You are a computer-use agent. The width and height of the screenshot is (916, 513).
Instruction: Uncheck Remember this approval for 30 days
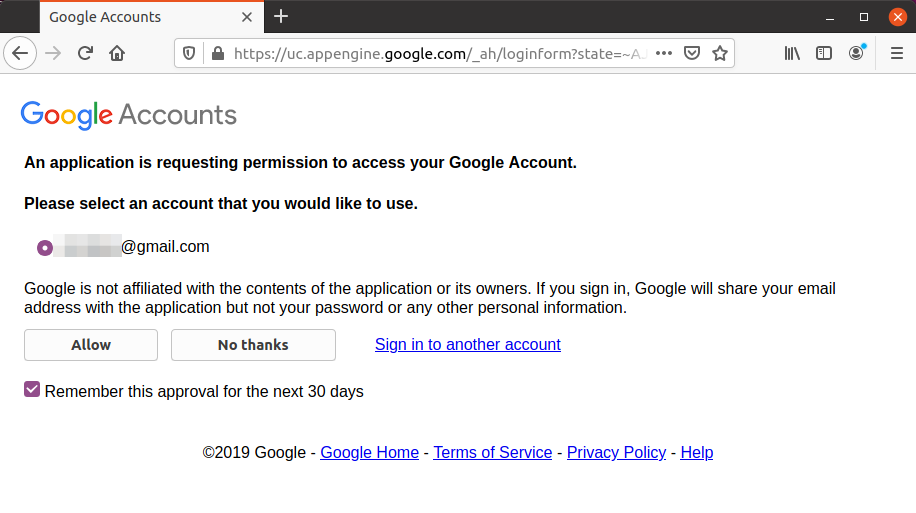click(x=32, y=389)
